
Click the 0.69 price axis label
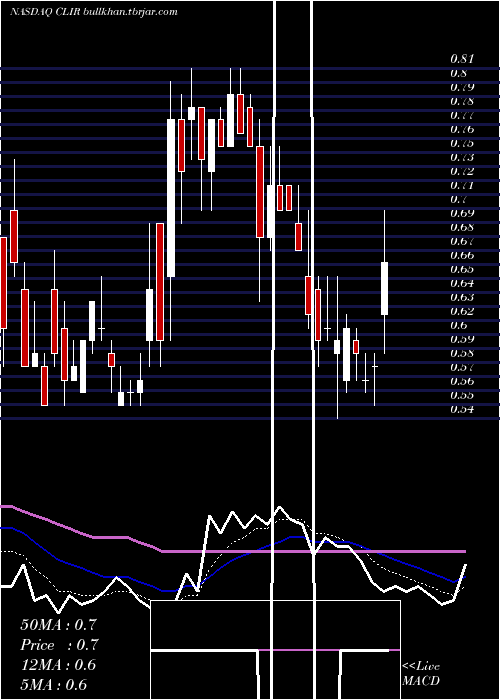tap(462, 213)
